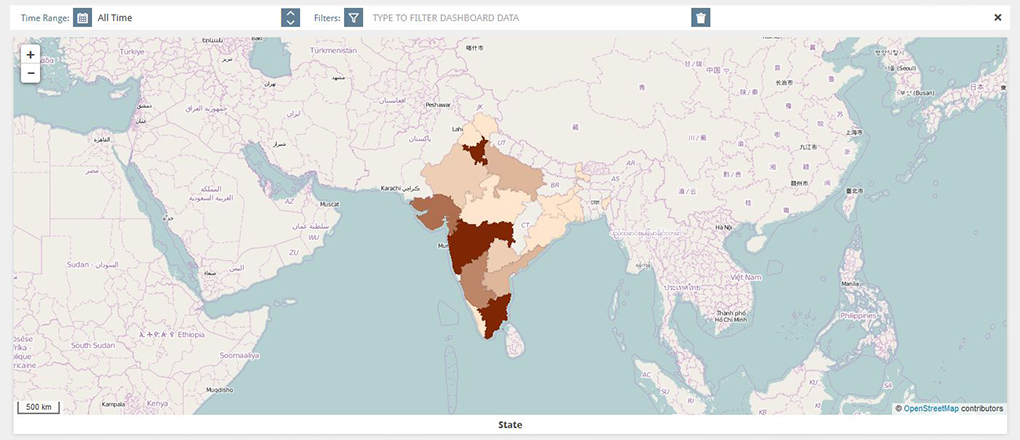Select the Jammu and Kashmir region
This screenshot has width=1020, height=440.
pyautogui.click(x=486, y=127)
